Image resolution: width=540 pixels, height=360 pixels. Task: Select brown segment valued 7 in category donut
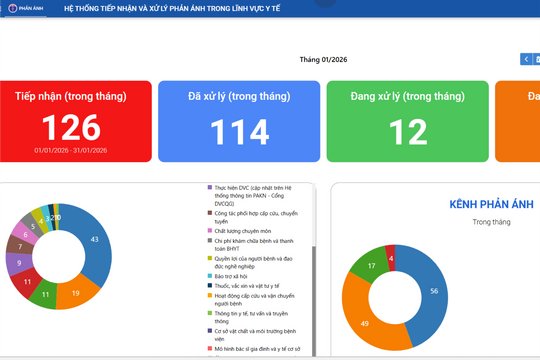point(20,247)
